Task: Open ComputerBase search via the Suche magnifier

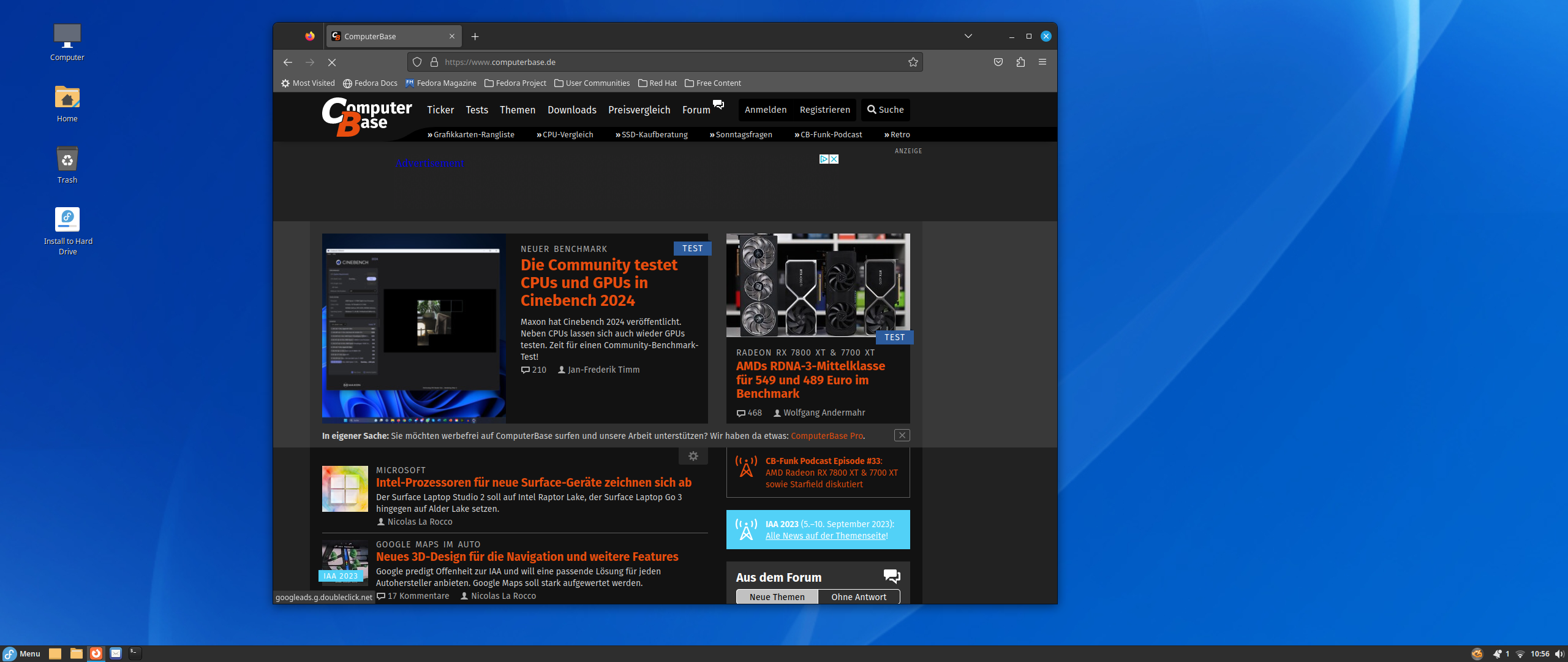Action: click(884, 110)
